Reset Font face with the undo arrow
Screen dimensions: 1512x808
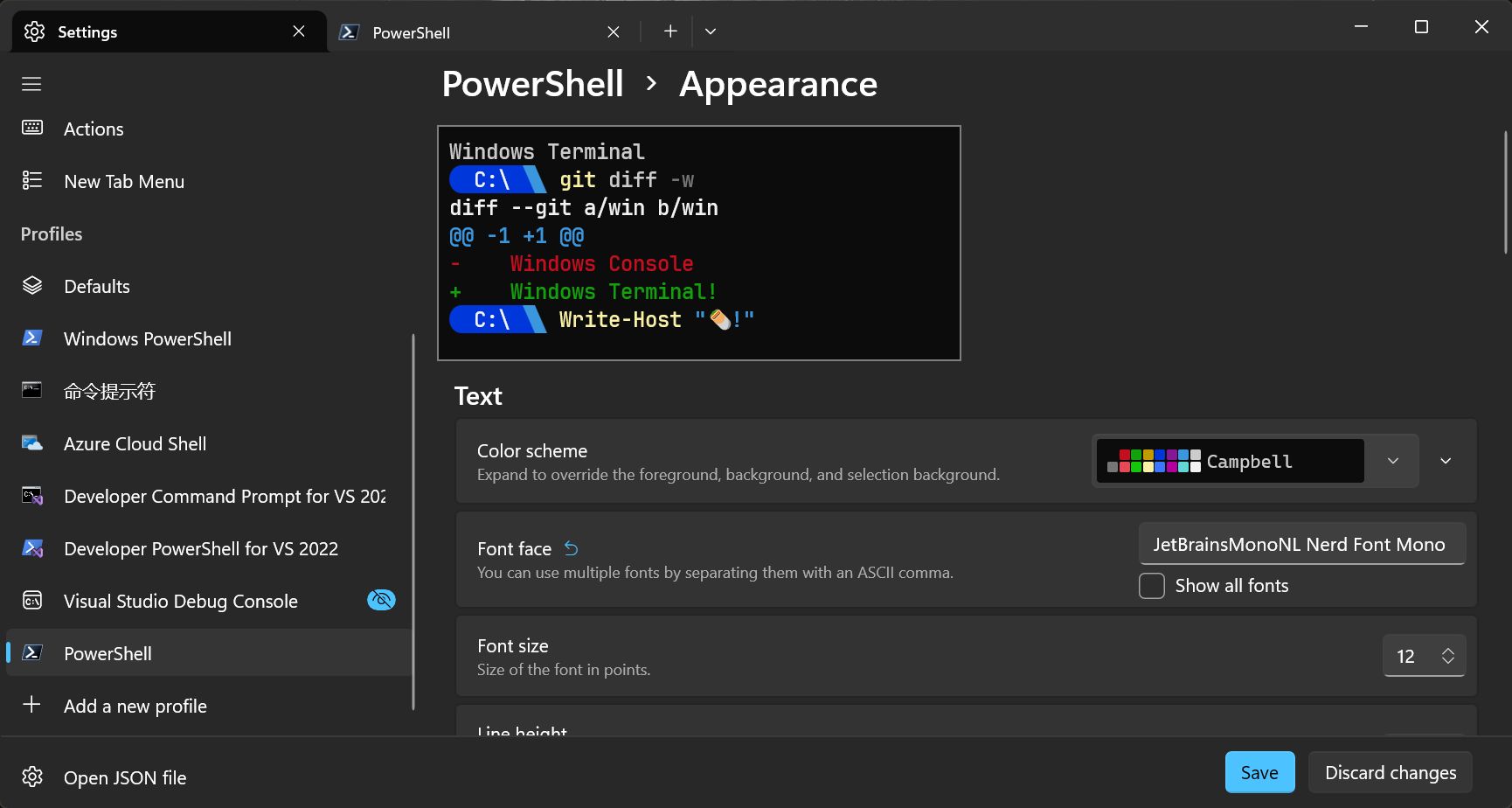[571, 548]
